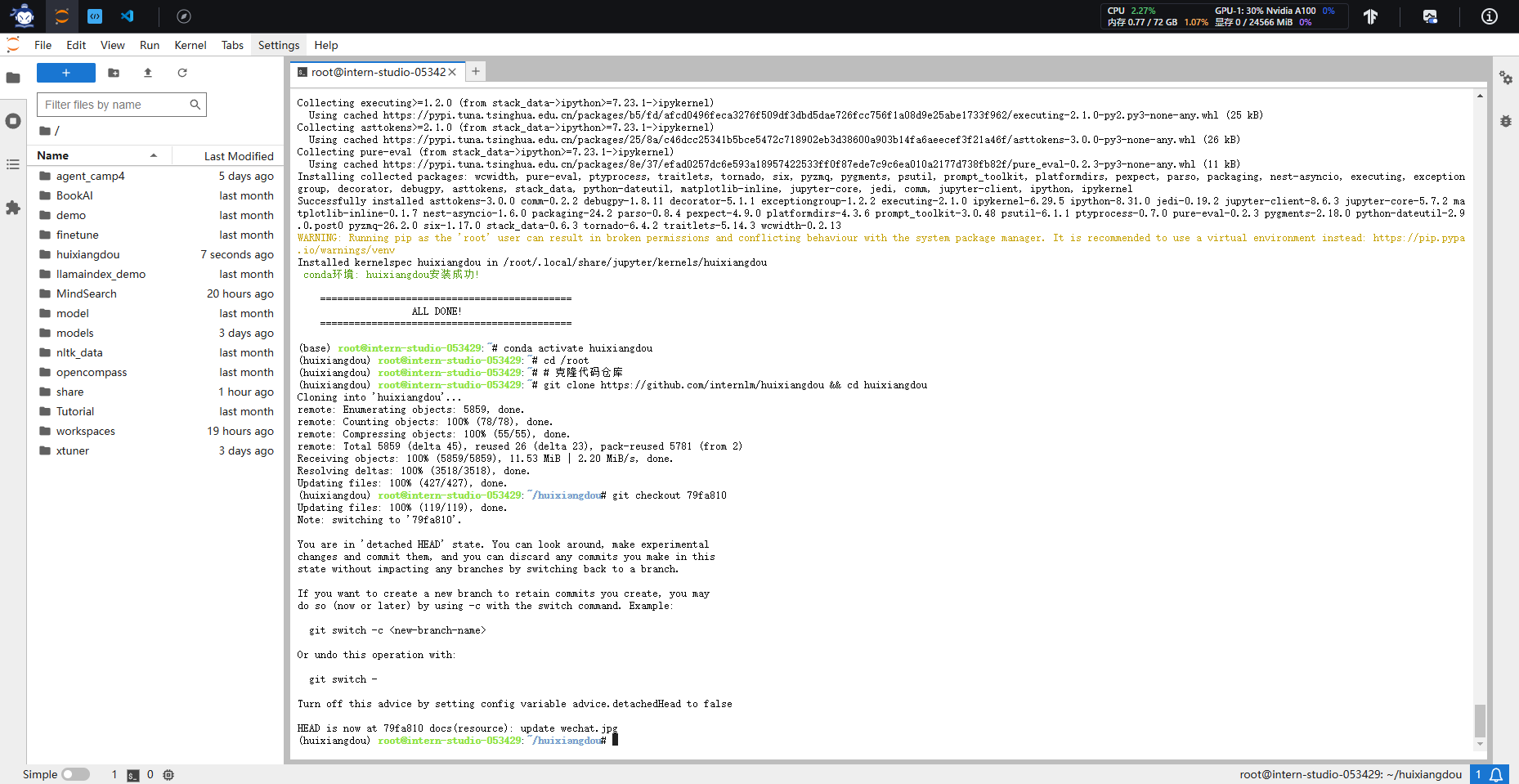Click the screen icon beside the info button
1519x784 pixels.
pos(1430,16)
